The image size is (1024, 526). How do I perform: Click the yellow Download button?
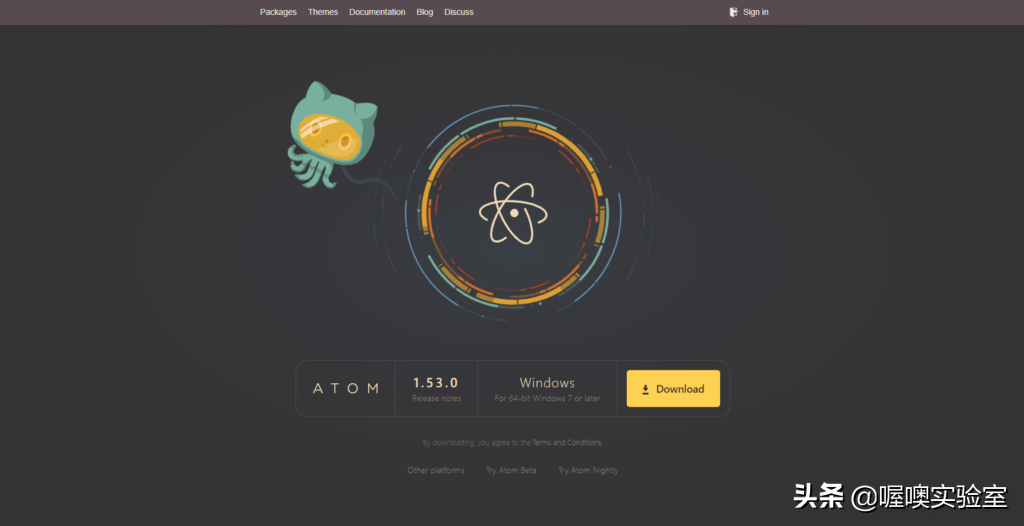[x=673, y=389]
